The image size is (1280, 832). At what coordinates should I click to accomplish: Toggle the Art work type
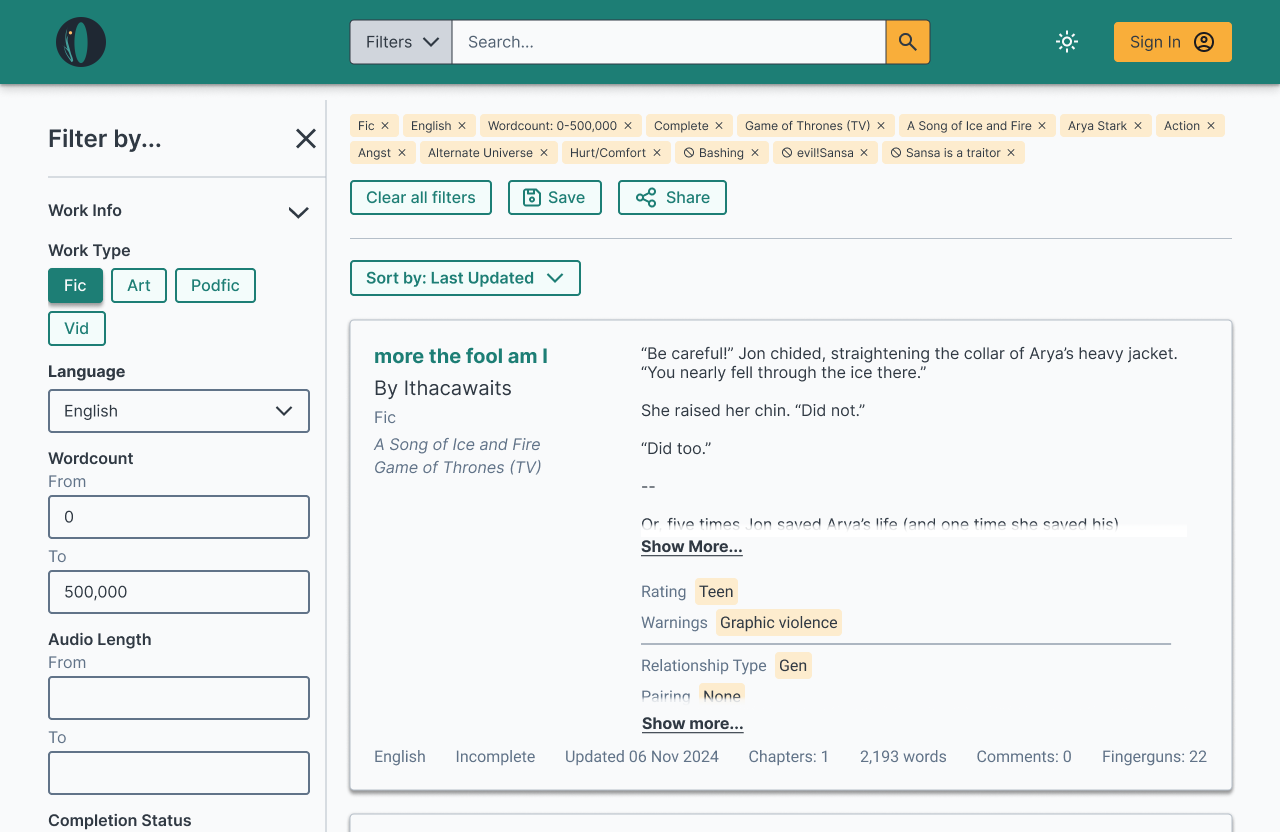pyautogui.click(x=139, y=285)
